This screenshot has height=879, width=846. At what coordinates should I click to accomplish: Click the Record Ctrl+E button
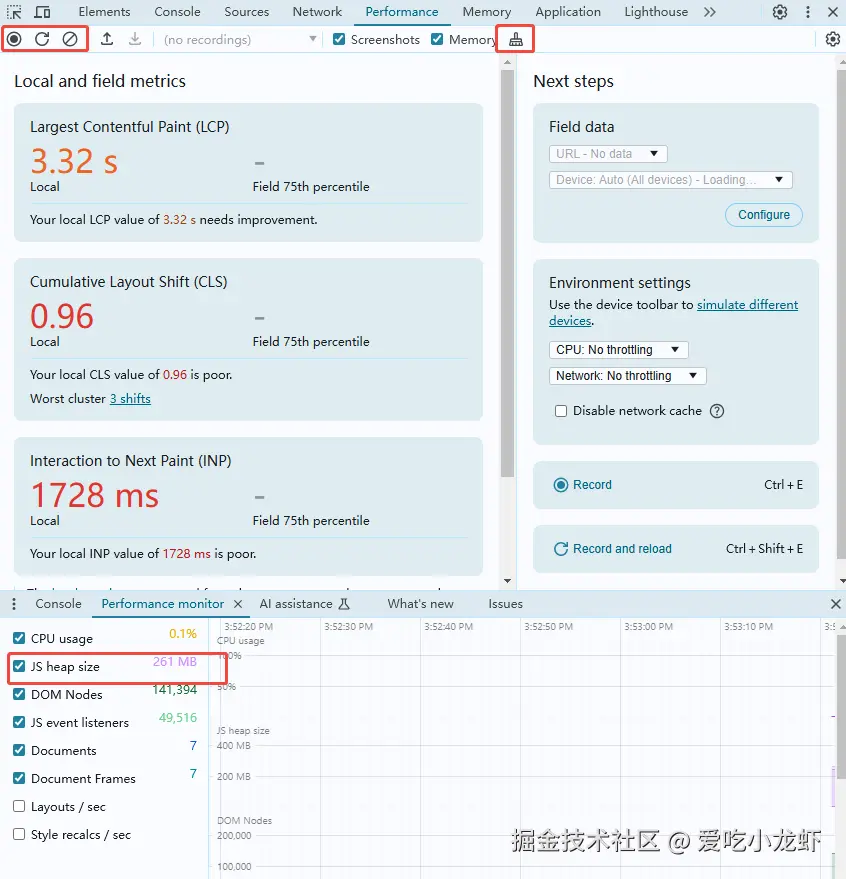pyautogui.click(x=676, y=485)
